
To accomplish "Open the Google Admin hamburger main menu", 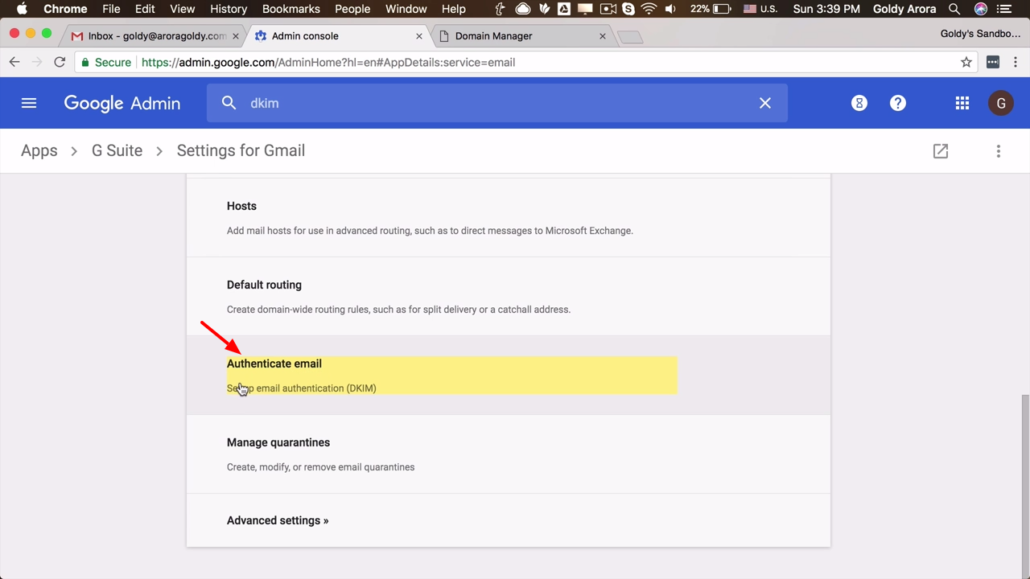I will 28,103.
